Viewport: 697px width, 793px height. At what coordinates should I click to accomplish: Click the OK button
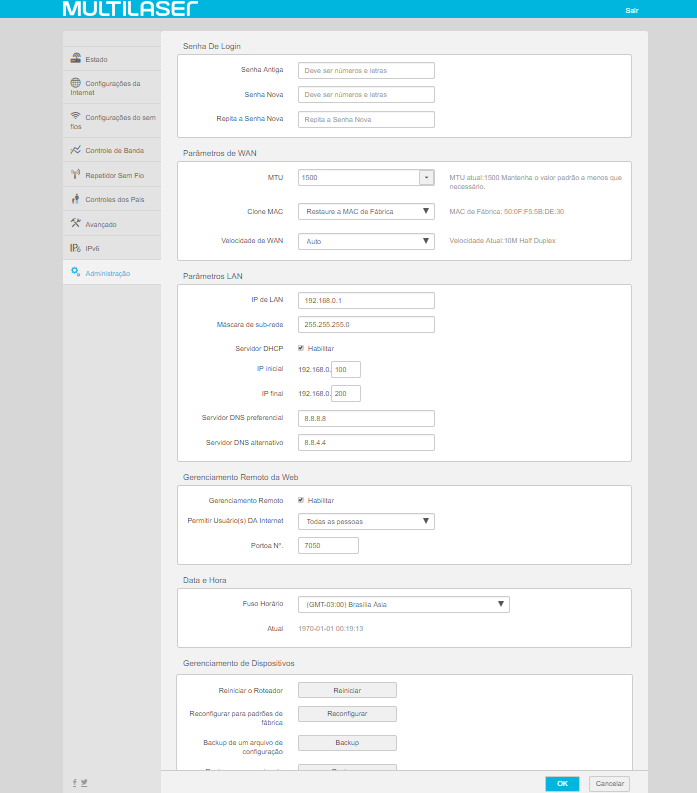[562, 783]
